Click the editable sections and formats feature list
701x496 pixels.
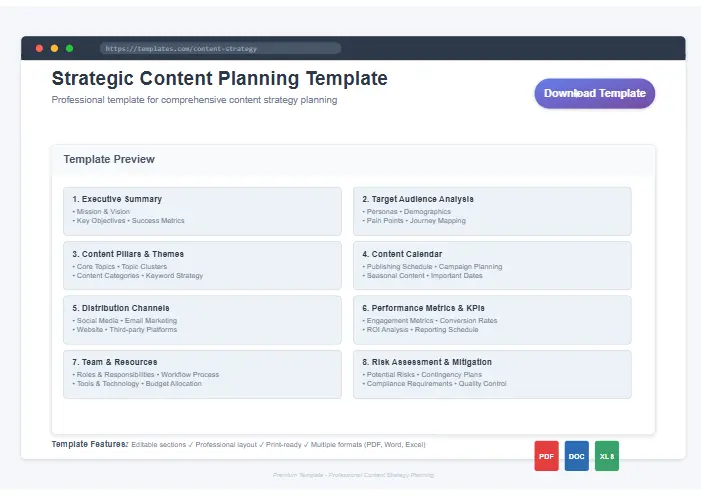pyautogui.click(x=278, y=445)
